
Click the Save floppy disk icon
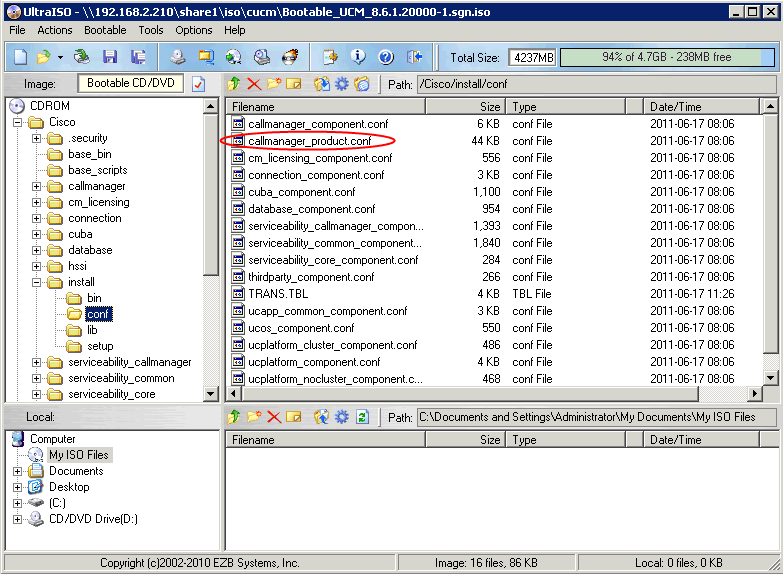click(110, 57)
